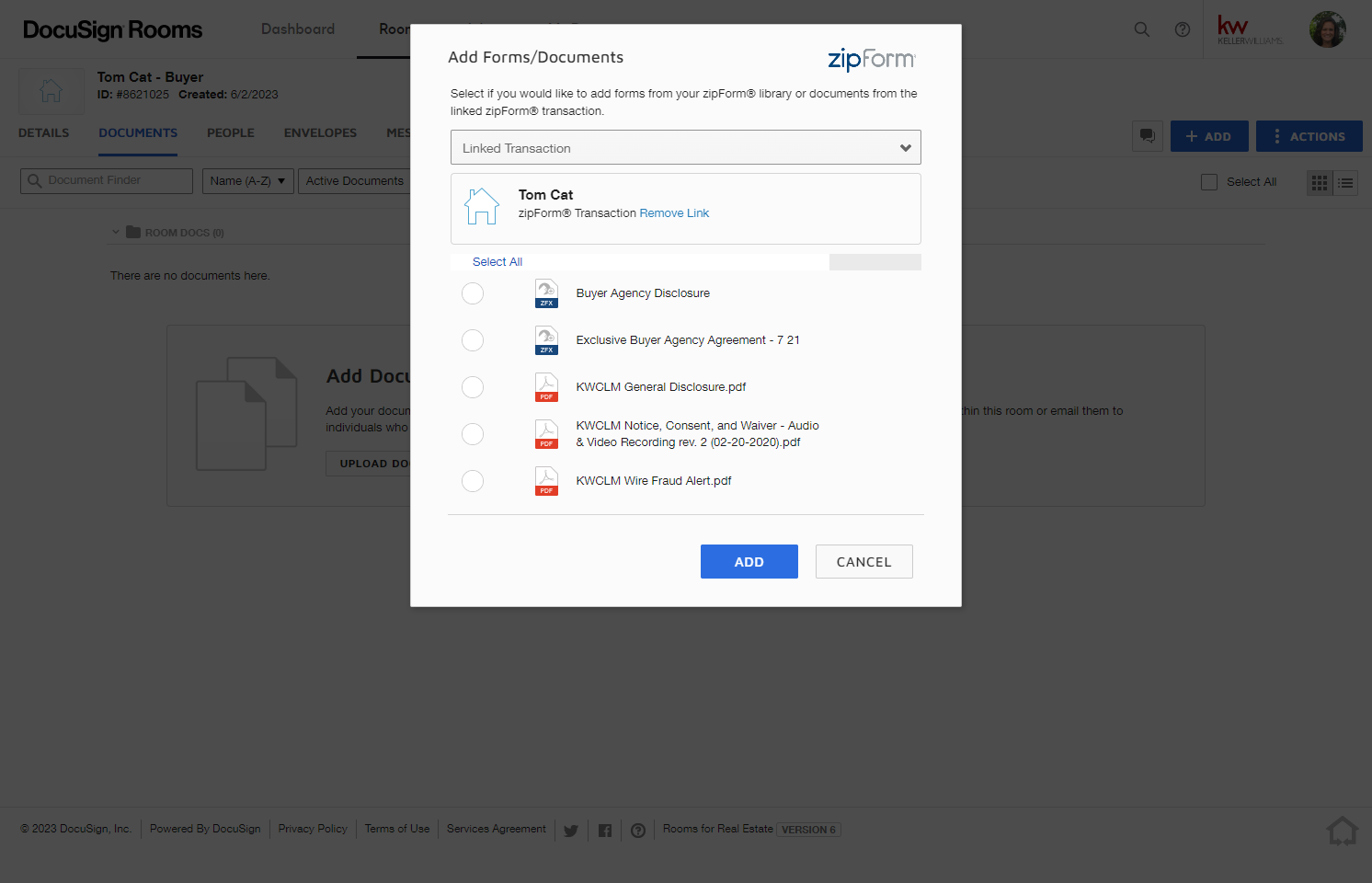Open the Facebook icon in footer
Screen dimensions: 1372x883
[x=605, y=831]
